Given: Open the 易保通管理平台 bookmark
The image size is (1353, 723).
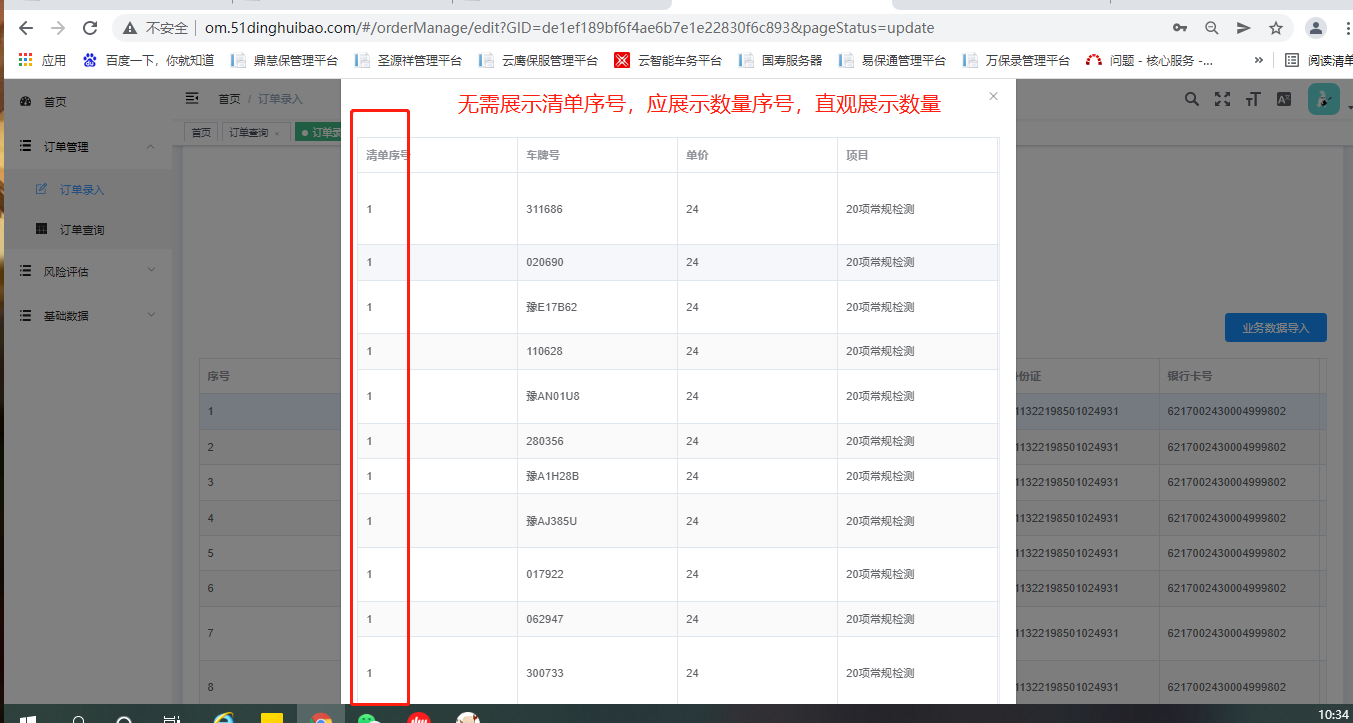Looking at the screenshot, I should (892, 60).
